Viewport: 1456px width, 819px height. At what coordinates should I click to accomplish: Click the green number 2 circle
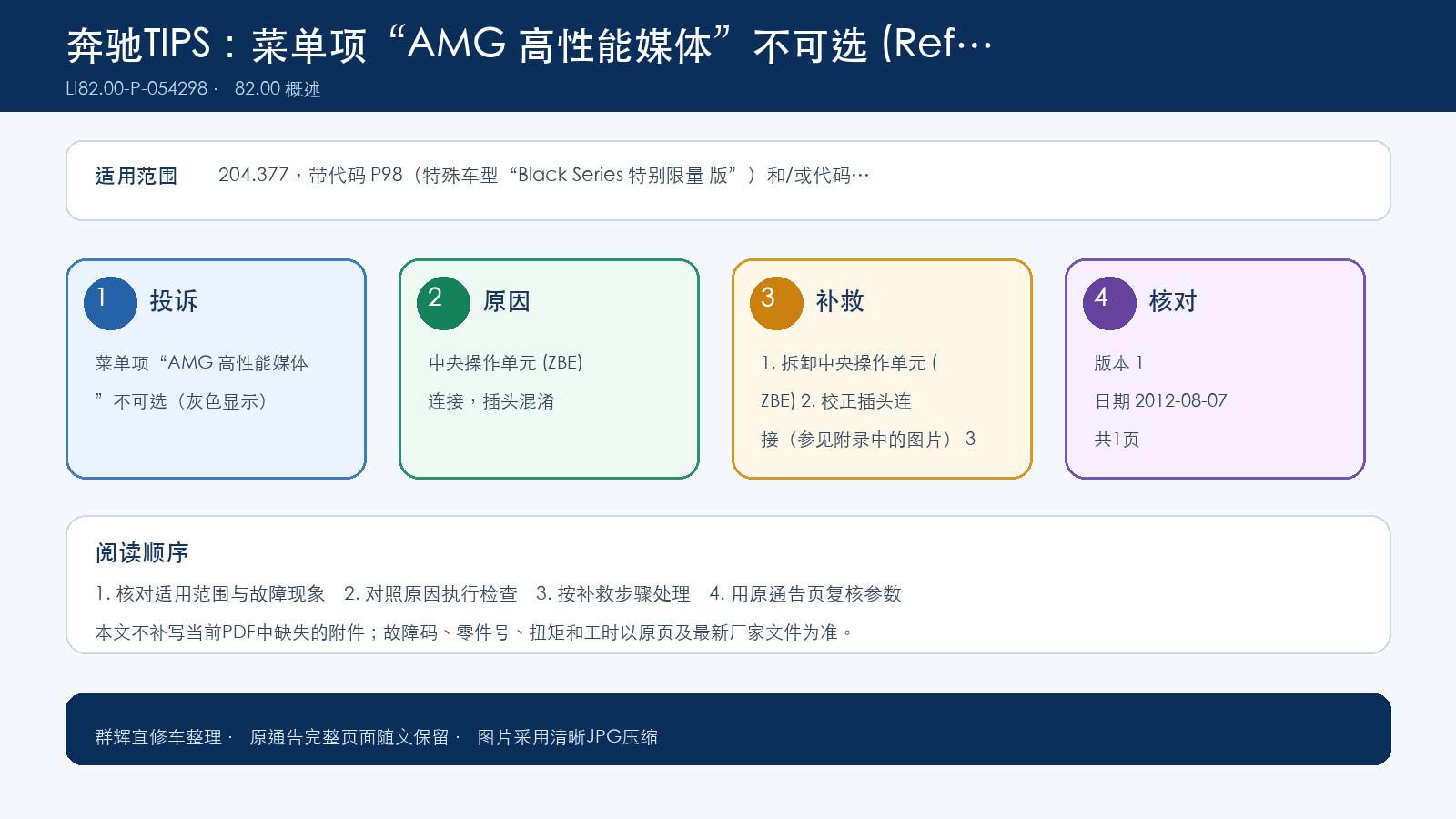(x=443, y=303)
